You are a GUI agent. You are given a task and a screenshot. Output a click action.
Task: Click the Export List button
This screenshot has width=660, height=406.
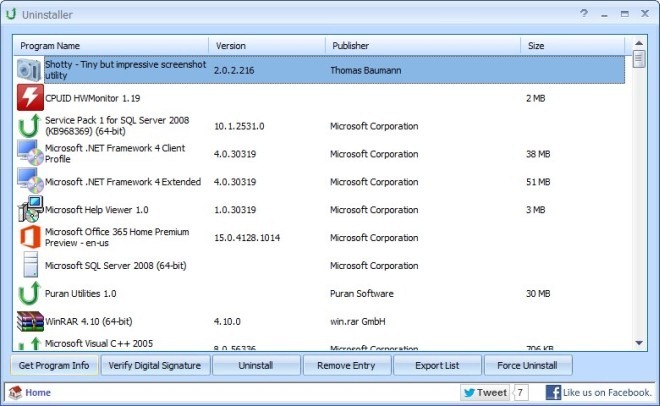coord(437,365)
